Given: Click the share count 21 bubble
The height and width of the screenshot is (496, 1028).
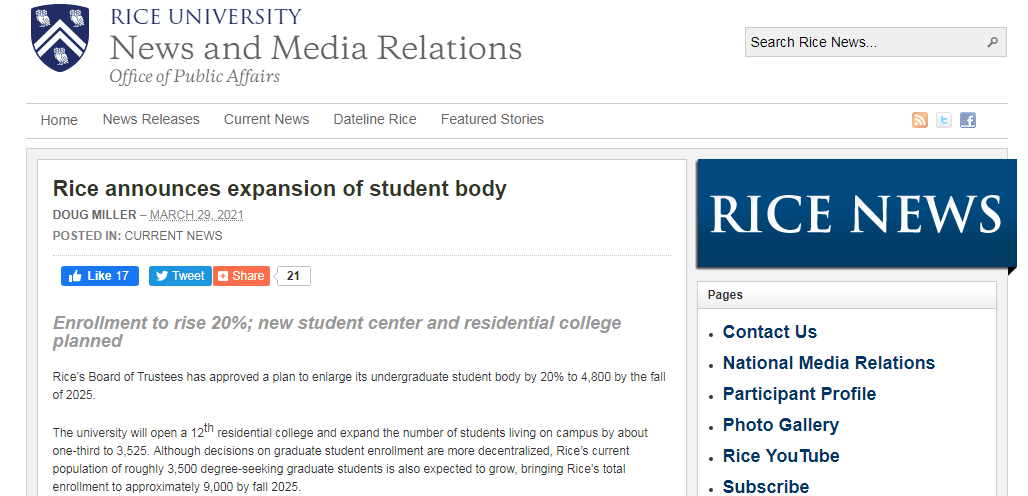Looking at the screenshot, I should click(293, 276).
